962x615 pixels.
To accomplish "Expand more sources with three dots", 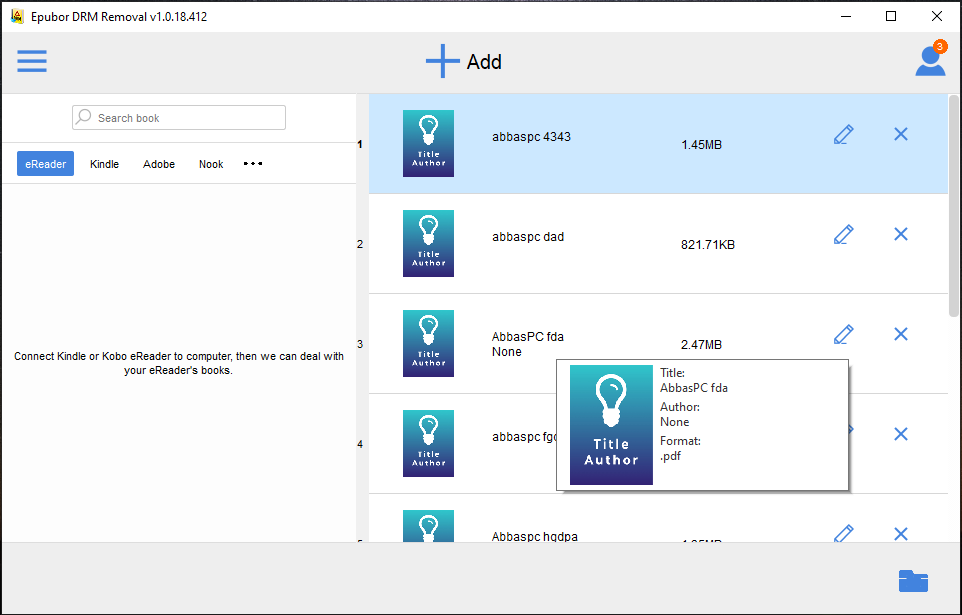I will [x=253, y=163].
